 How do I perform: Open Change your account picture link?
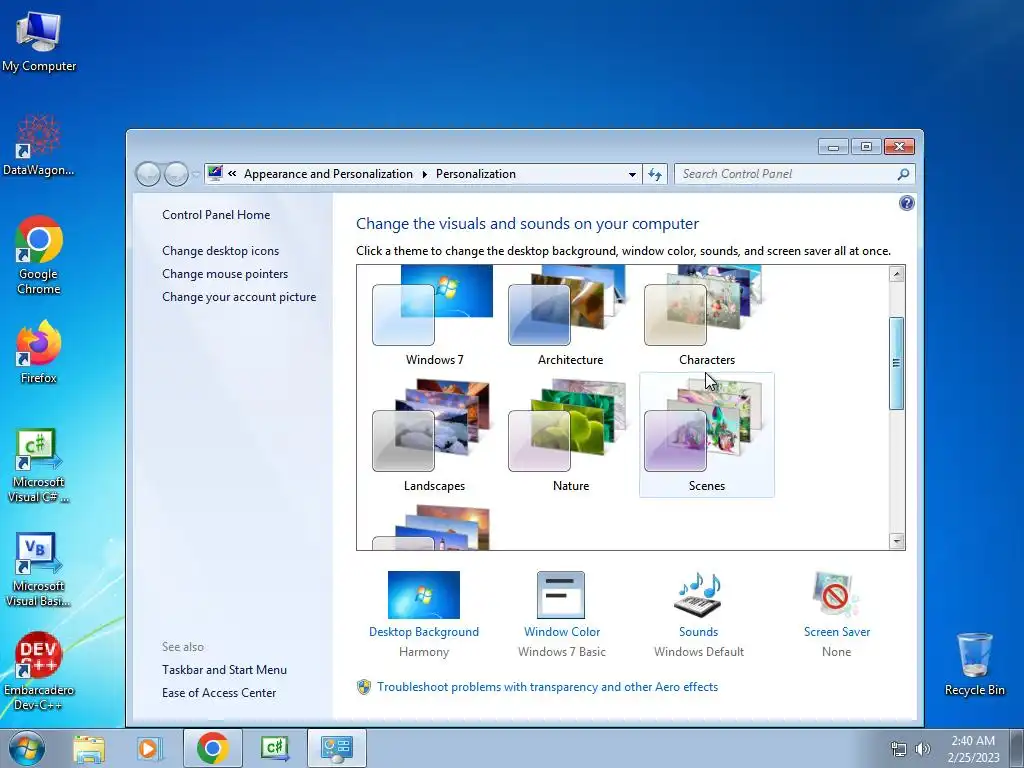click(x=239, y=296)
